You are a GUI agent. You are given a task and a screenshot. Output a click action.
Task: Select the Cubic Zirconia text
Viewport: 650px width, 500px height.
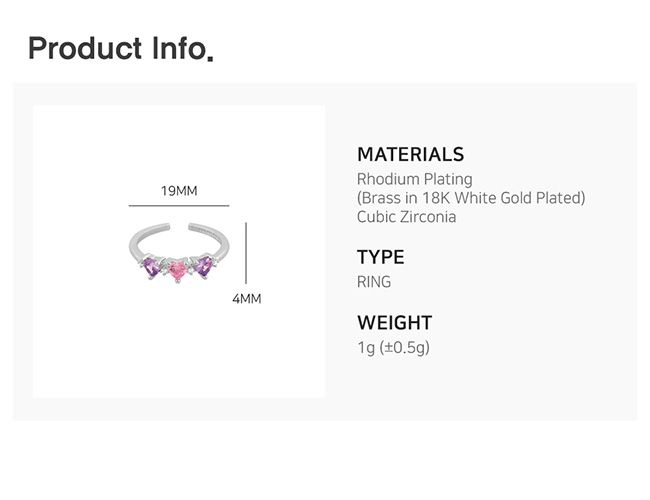(406, 217)
